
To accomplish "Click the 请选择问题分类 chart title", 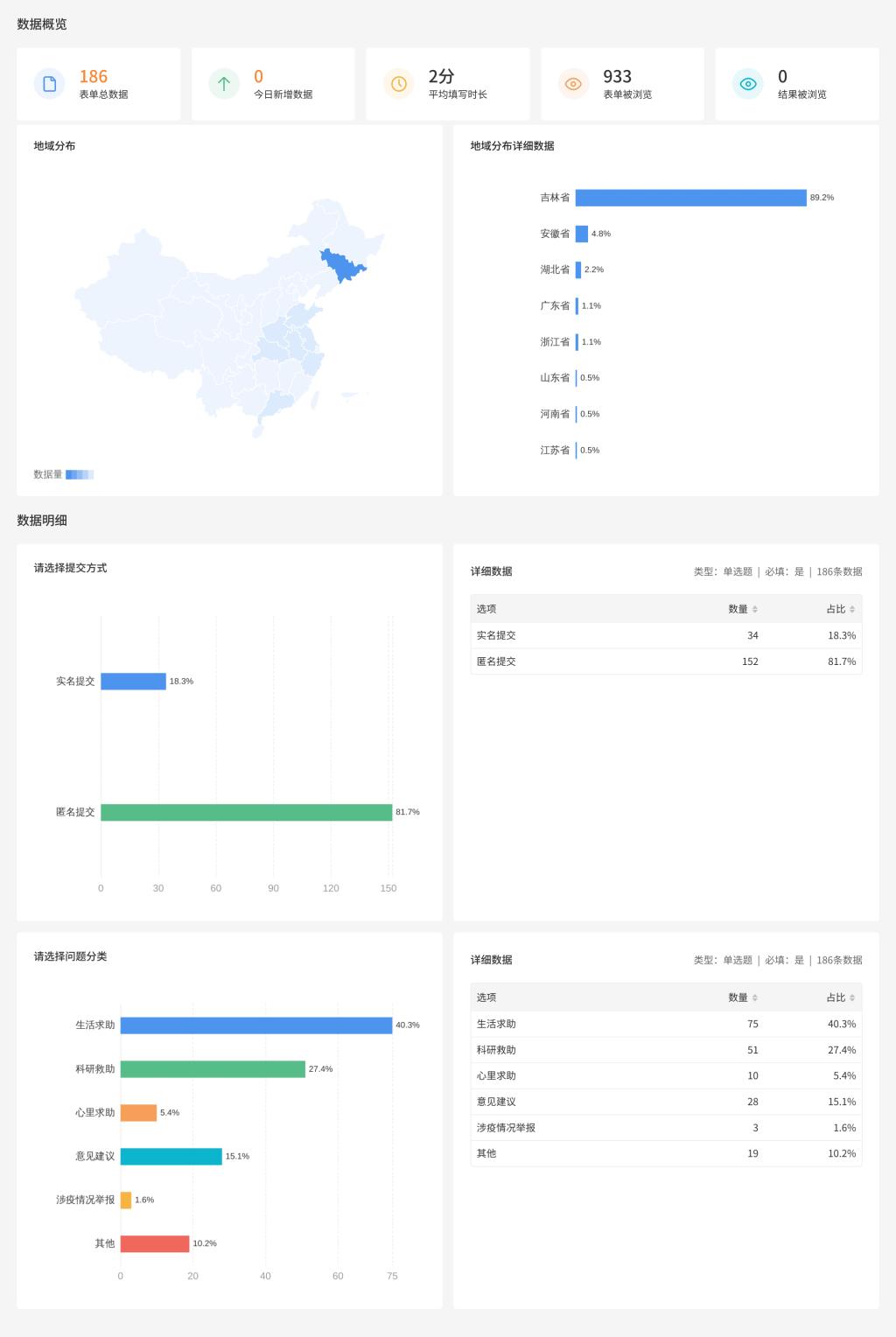I will (70, 956).
